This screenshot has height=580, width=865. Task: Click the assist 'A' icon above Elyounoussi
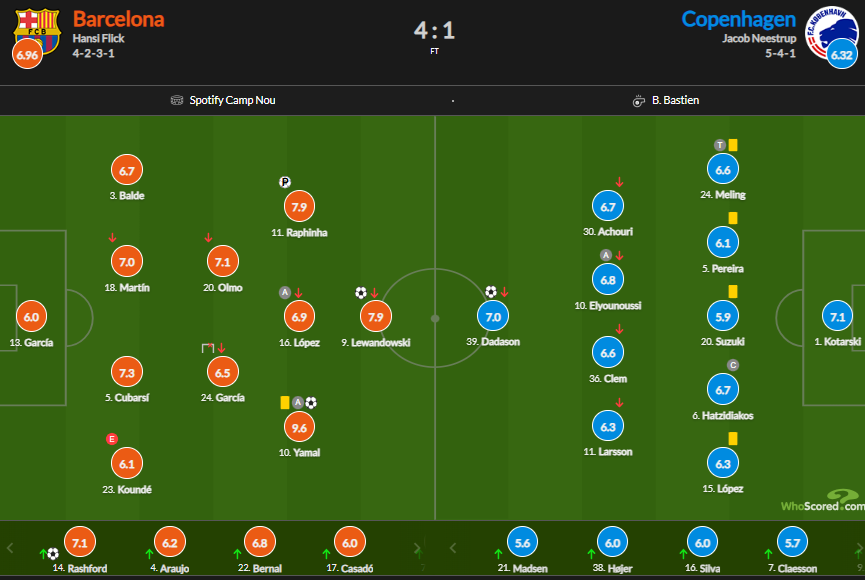605,255
